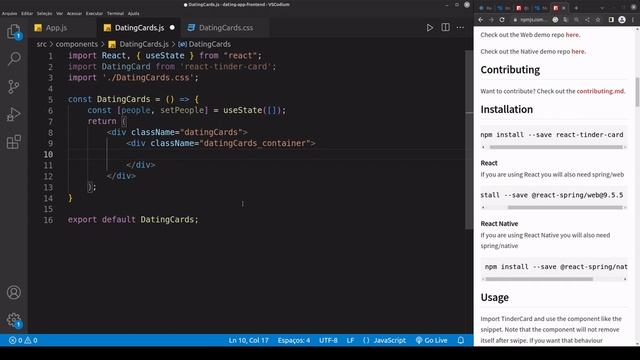The height and width of the screenshot is (360, 640).
Task: Change the UTF-8 encoding selector
Action: (x=328, y=340)
